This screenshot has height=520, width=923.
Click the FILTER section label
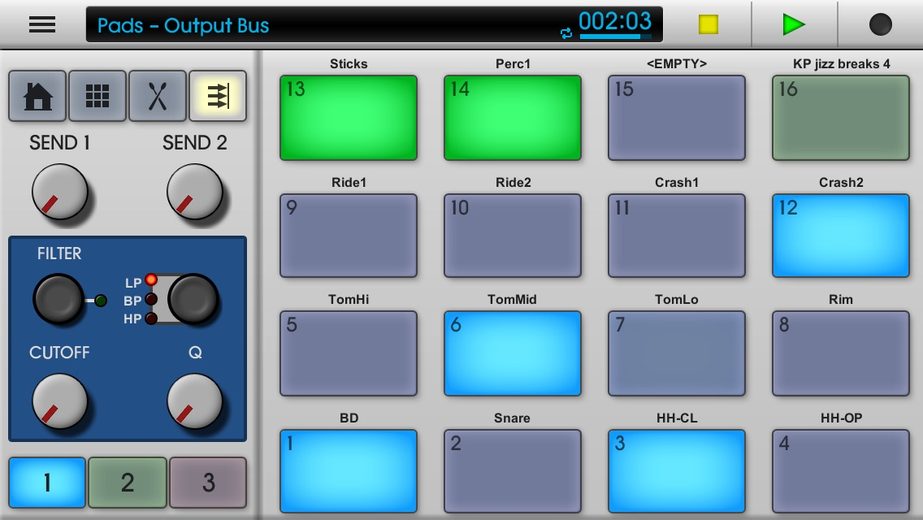click(x=59, y=254)
